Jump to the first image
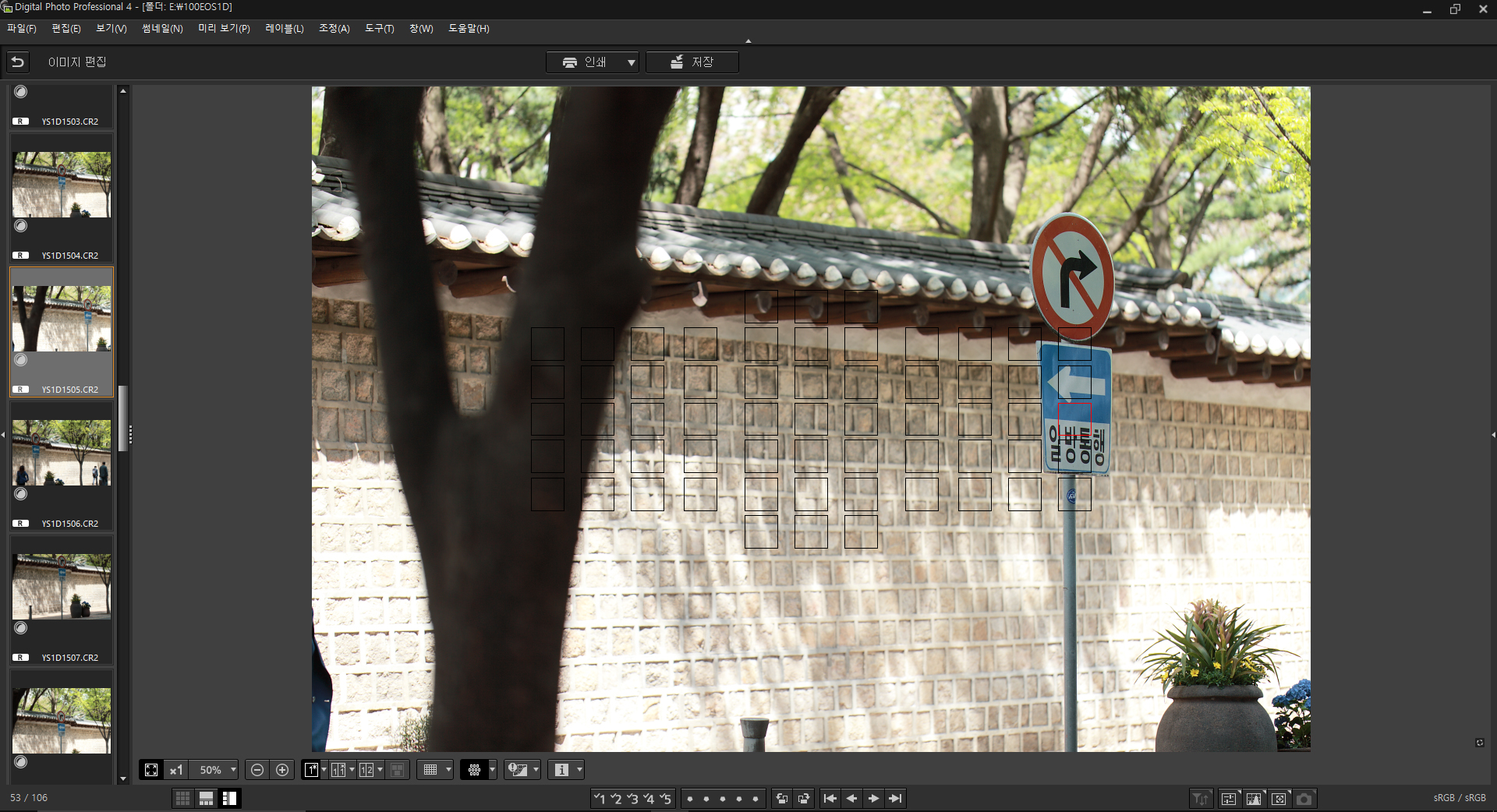 [830, 798]
